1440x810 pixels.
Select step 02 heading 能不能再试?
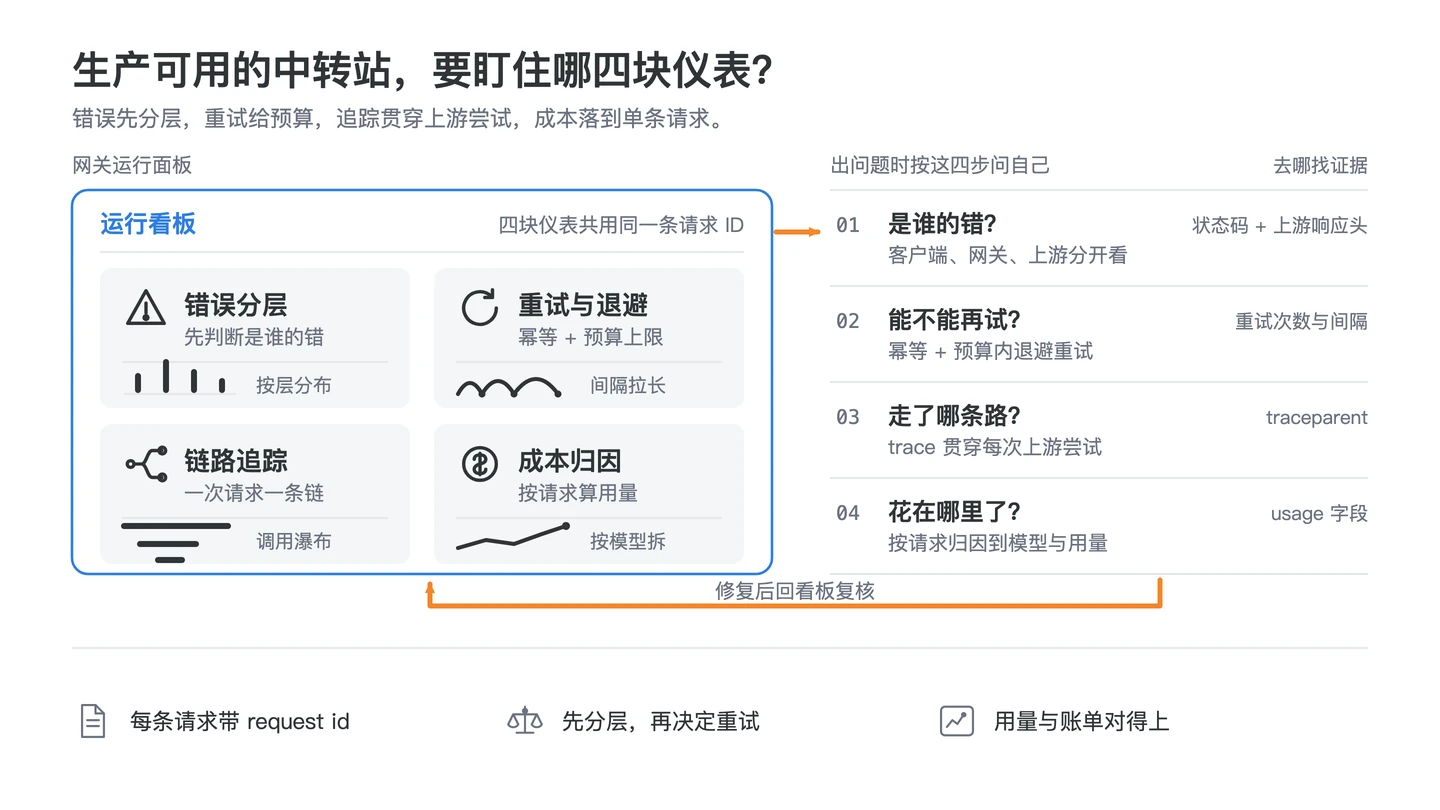coord(954,320)
